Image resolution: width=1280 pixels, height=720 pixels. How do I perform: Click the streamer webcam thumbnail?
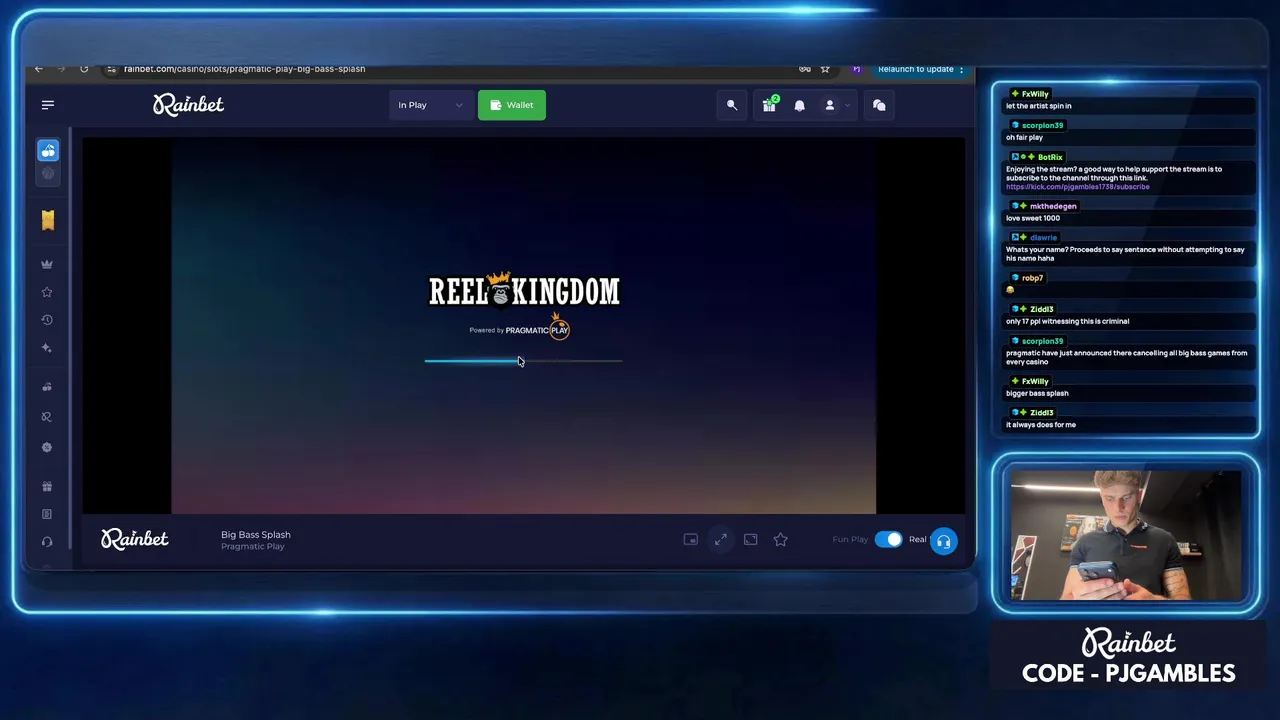tap(1126, 535)
